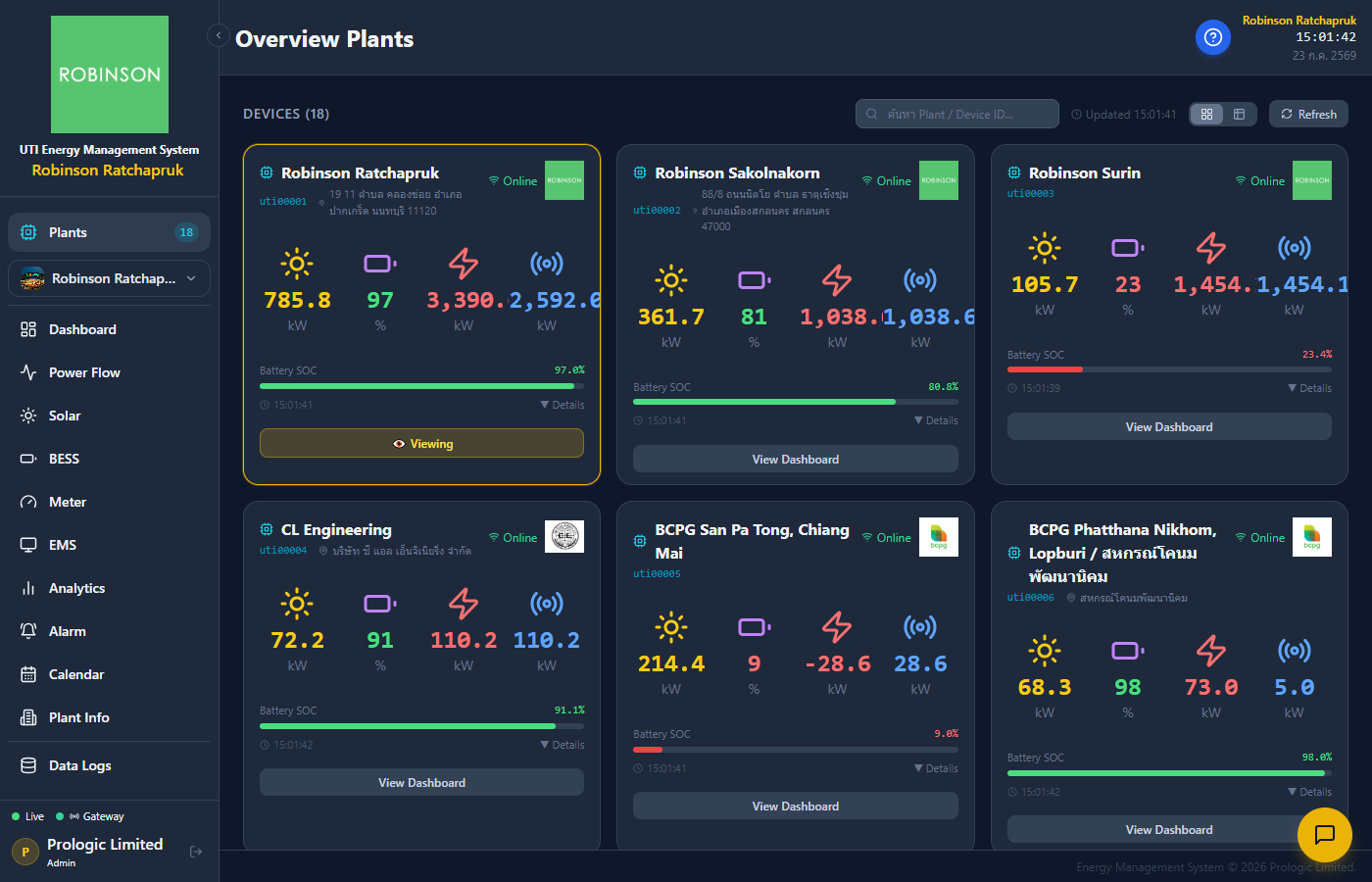Focus the Plant / Device ID search field
This screenshot has width=1372, height=882.
[x=957, y=114]
